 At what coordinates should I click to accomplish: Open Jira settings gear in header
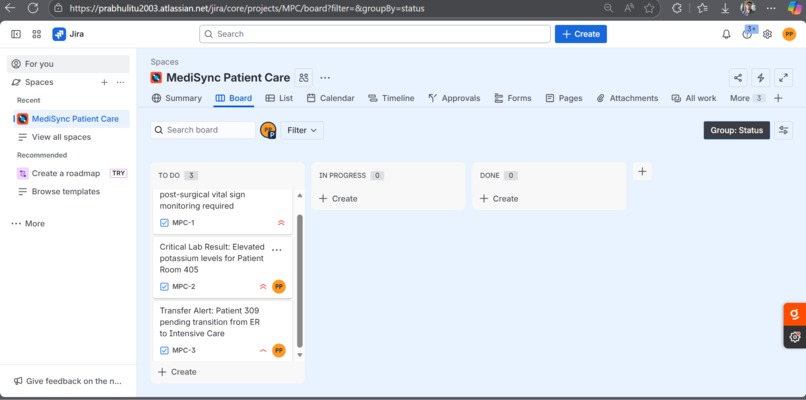pyautogui.click(x=767, y=34)
